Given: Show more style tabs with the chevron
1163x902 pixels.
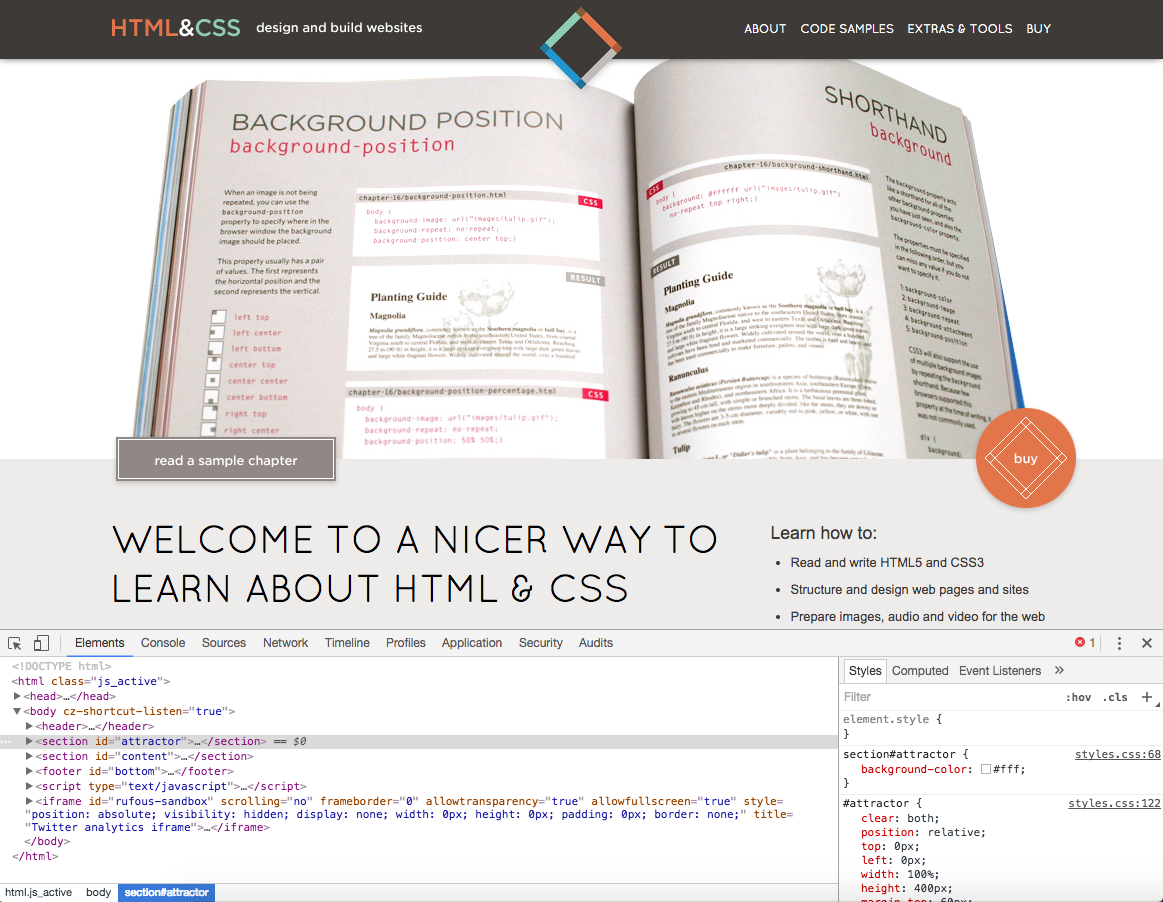Looking at the screenshot, I should [1059, 670].
